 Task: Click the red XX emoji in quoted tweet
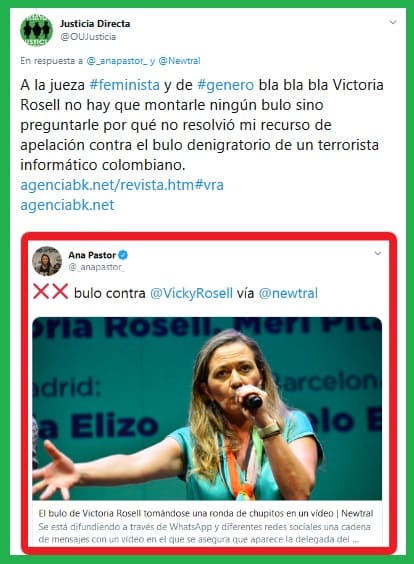(51, 292)
